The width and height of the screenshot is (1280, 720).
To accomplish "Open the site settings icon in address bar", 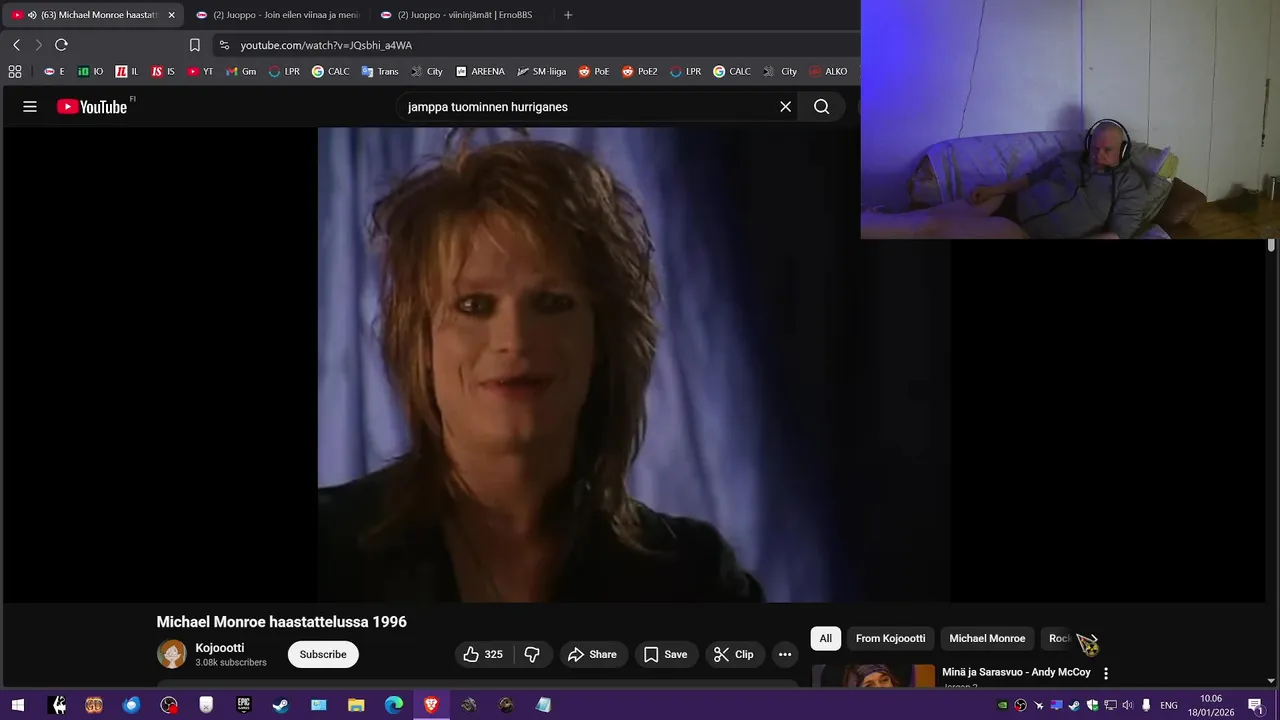I will pyautogui.click(x=224, y=45).
